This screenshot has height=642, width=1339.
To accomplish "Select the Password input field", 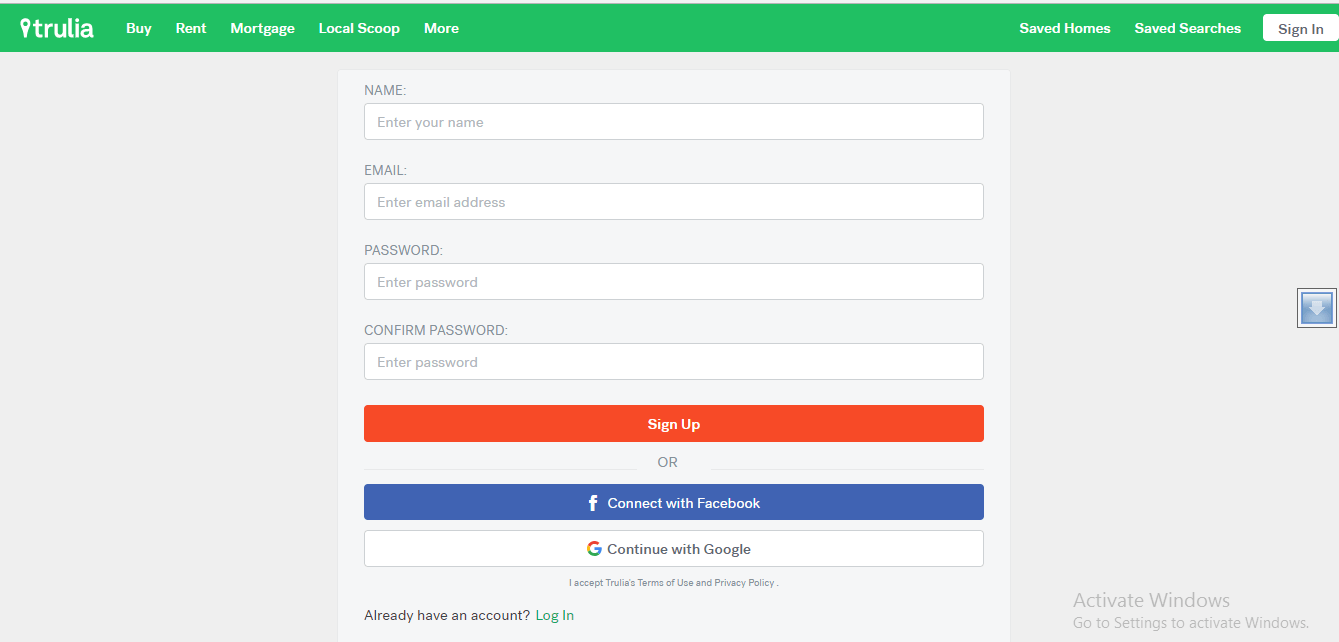I will (x=674, y=282).
